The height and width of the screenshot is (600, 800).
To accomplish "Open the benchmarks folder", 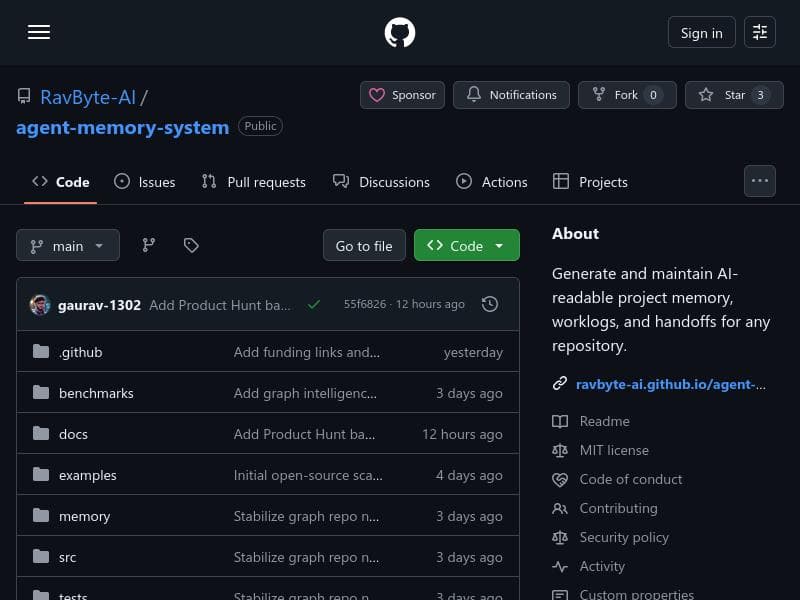I will click(x=96, y=393).
